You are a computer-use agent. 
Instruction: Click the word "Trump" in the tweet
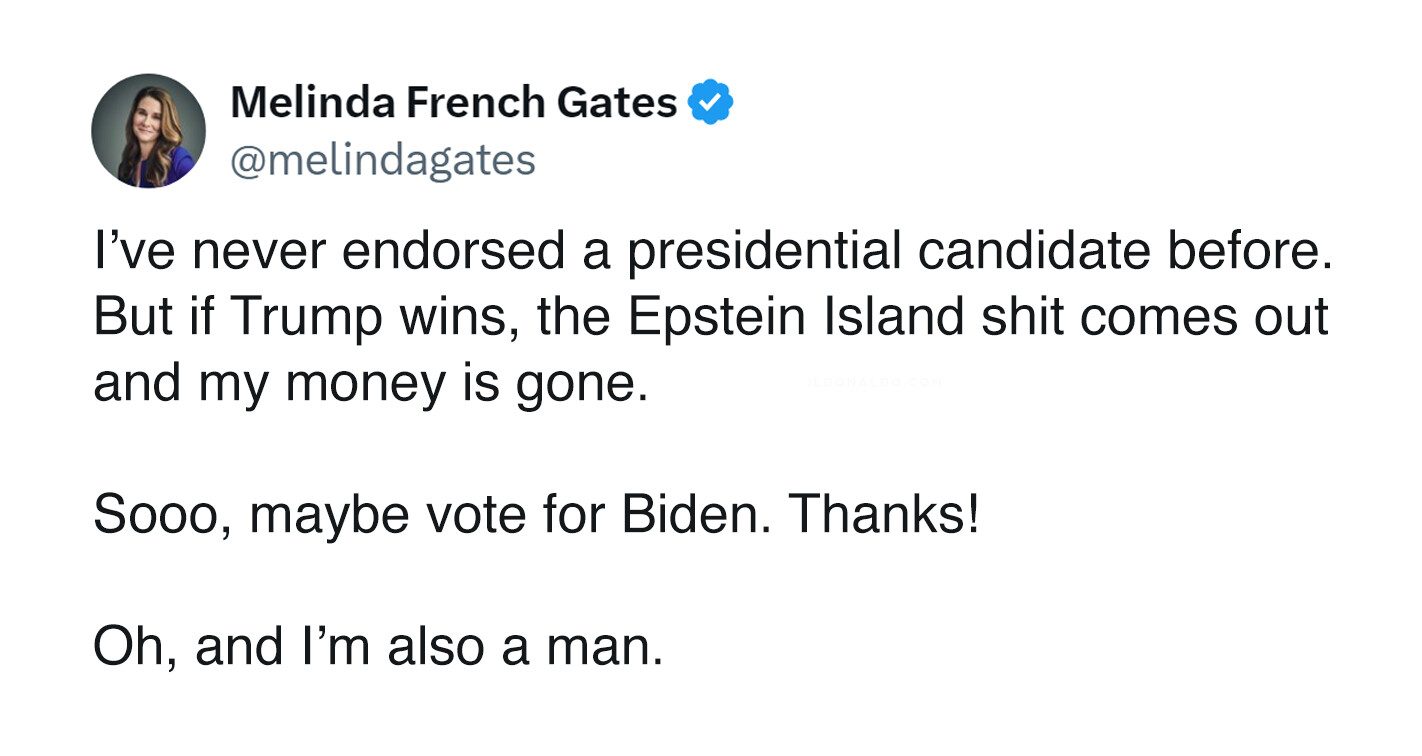pos(307,319)
